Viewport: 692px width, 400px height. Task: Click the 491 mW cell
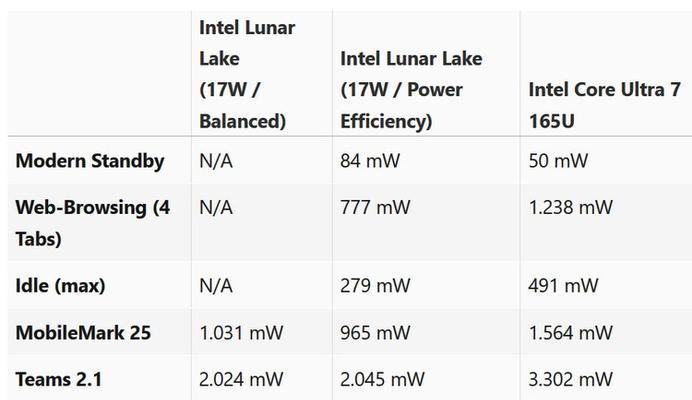[564, 286]
